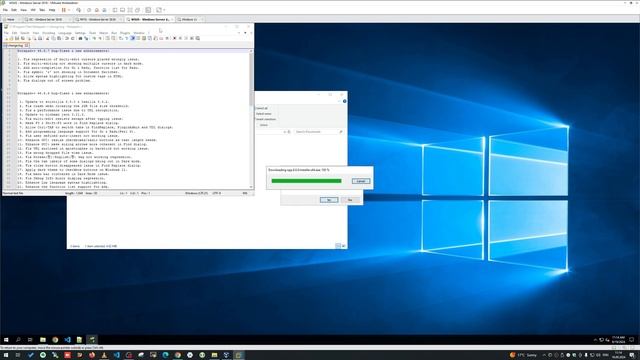Click the Zoom Out icon in Notepad++ toolbar

click(x=100, y=38)
